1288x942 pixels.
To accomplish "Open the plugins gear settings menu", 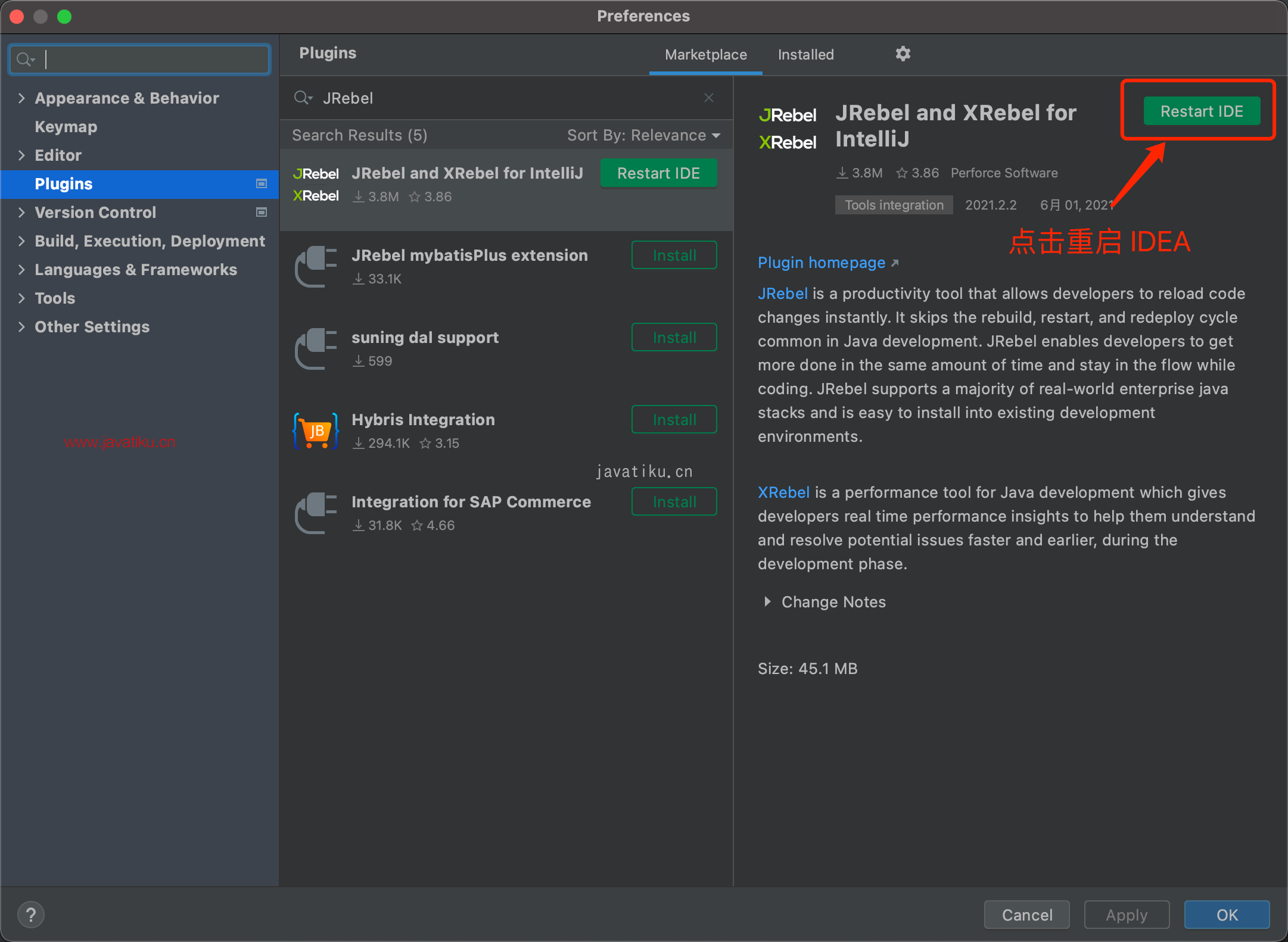I will coord(903,54).
